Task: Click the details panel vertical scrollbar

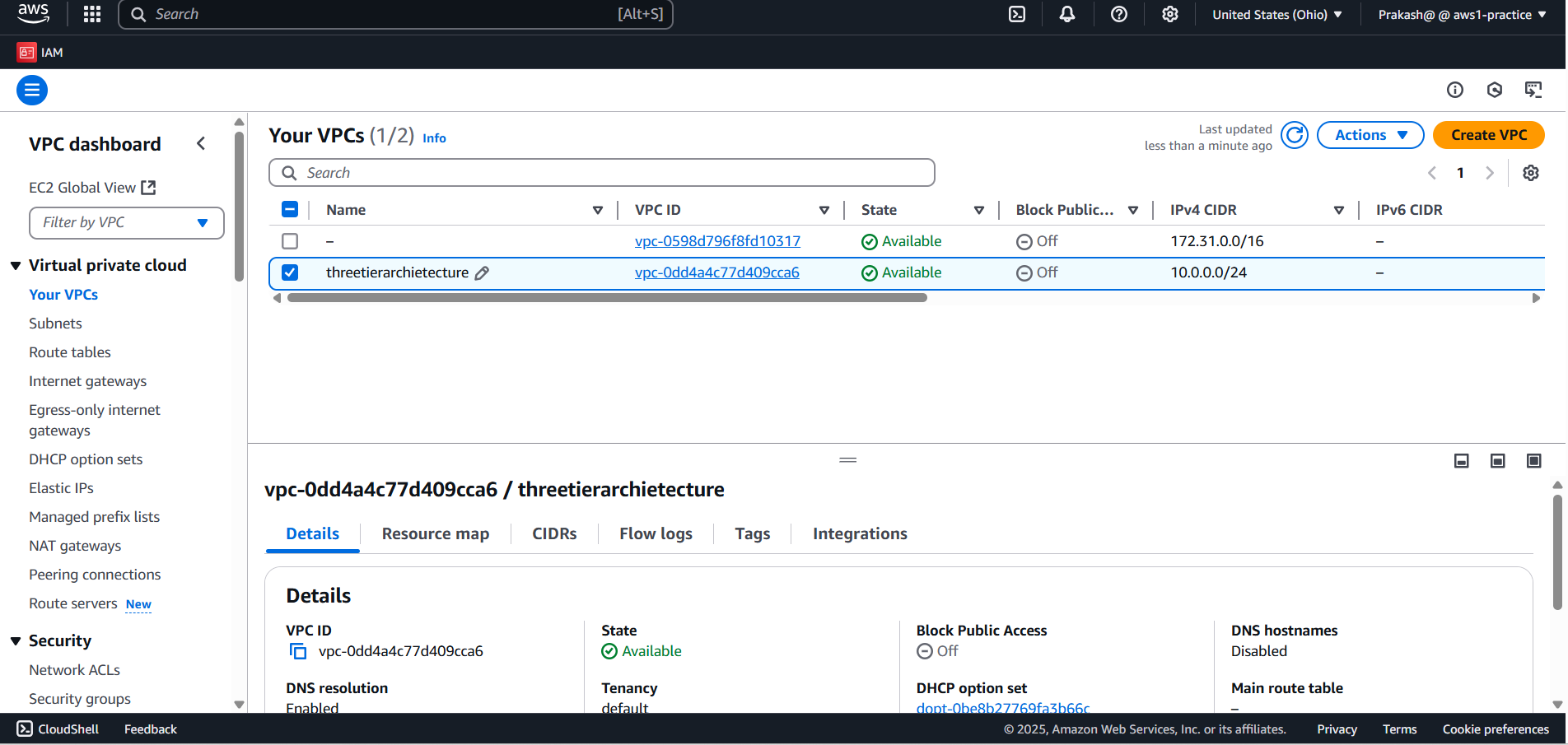Action: (1557, 552)
